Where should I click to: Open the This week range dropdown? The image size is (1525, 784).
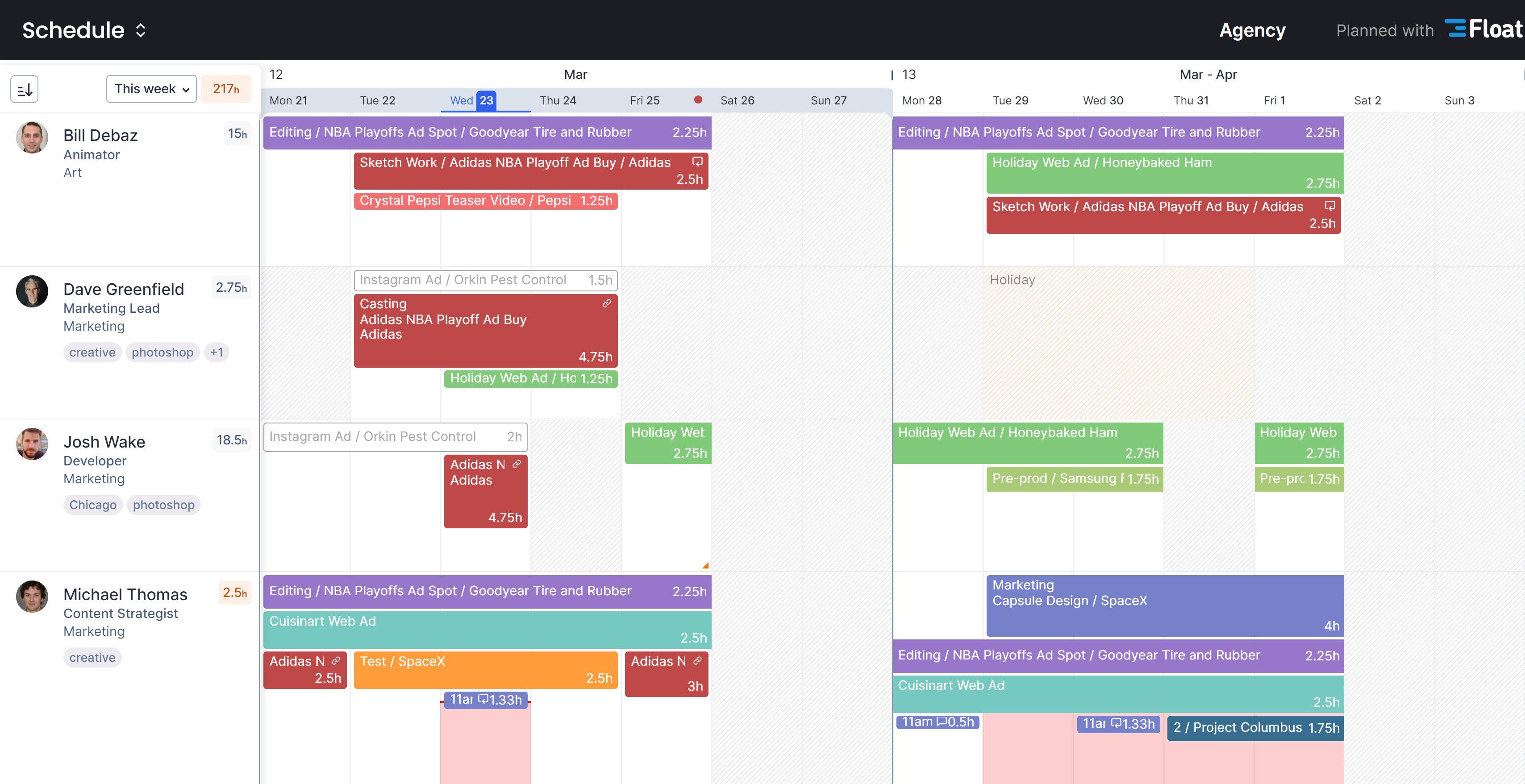(x=151, y=89)
